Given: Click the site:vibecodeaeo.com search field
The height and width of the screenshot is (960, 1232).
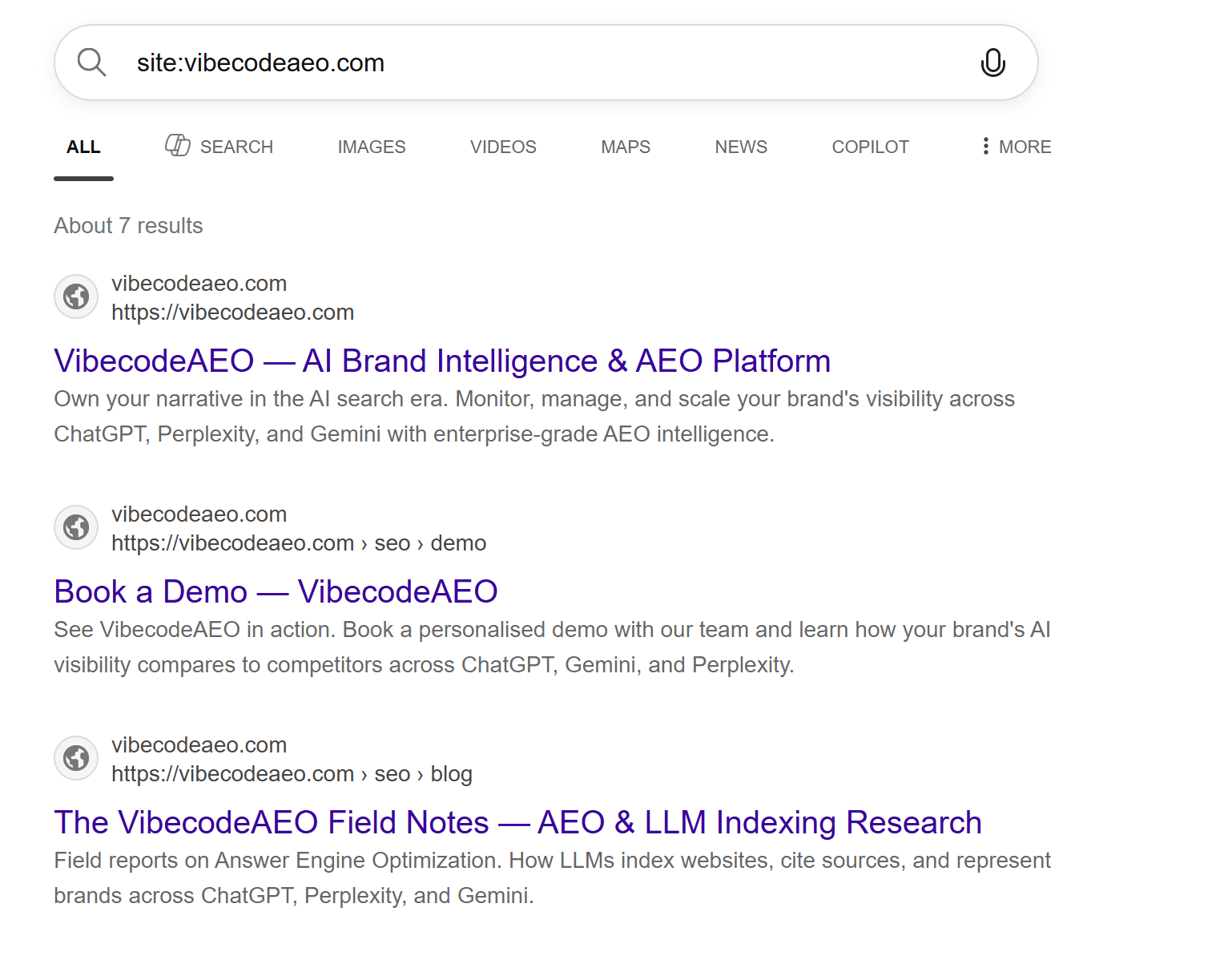Looking at the screenshot, I should 546,63.
